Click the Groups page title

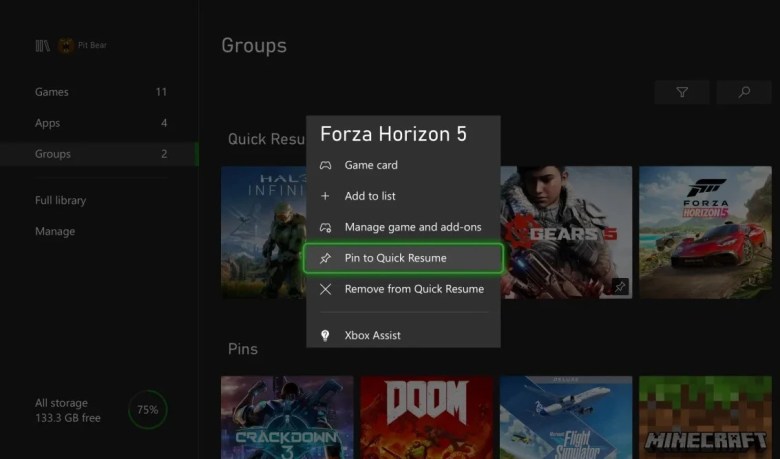[254, 46]
